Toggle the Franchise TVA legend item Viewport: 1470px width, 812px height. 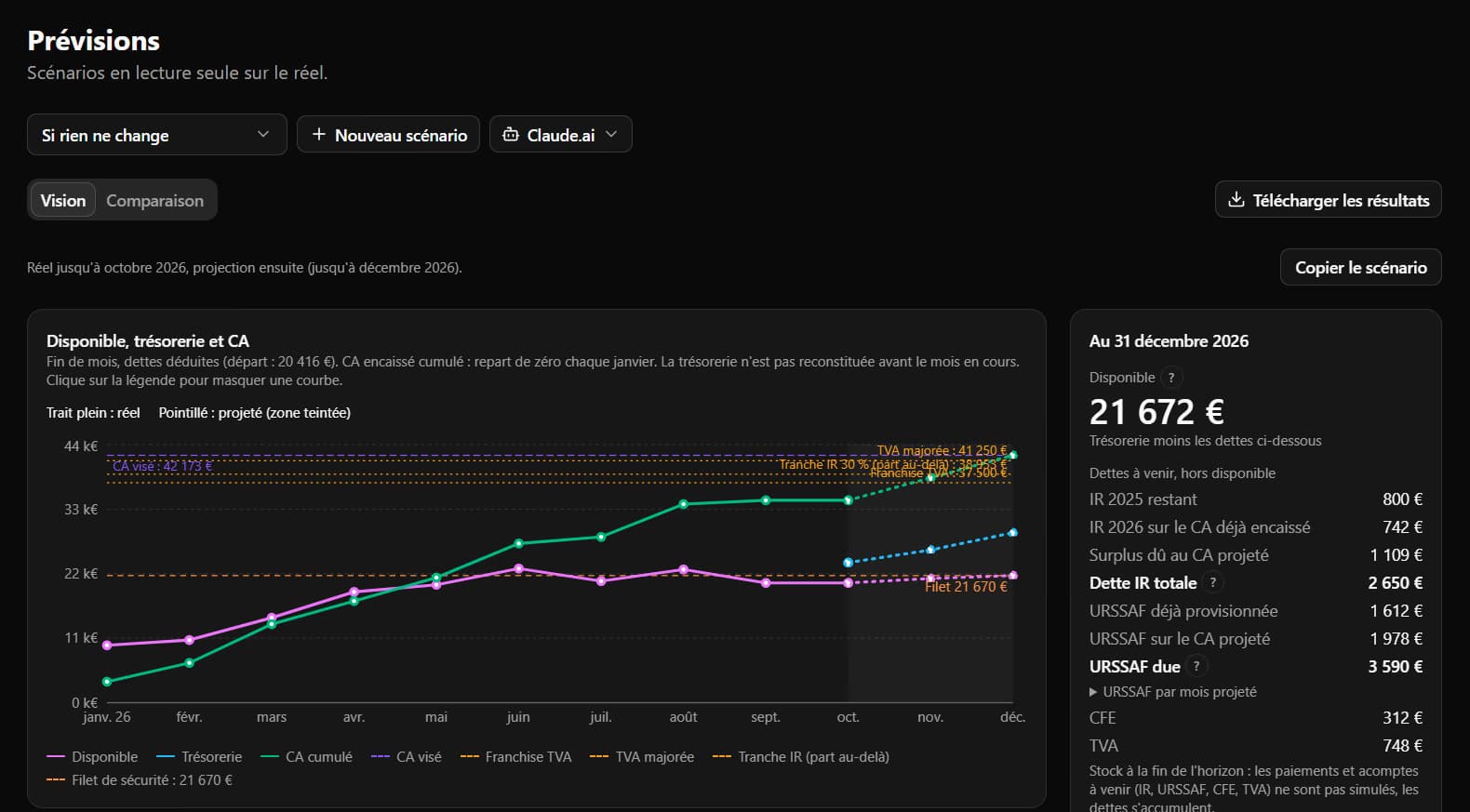click(516, 757)
